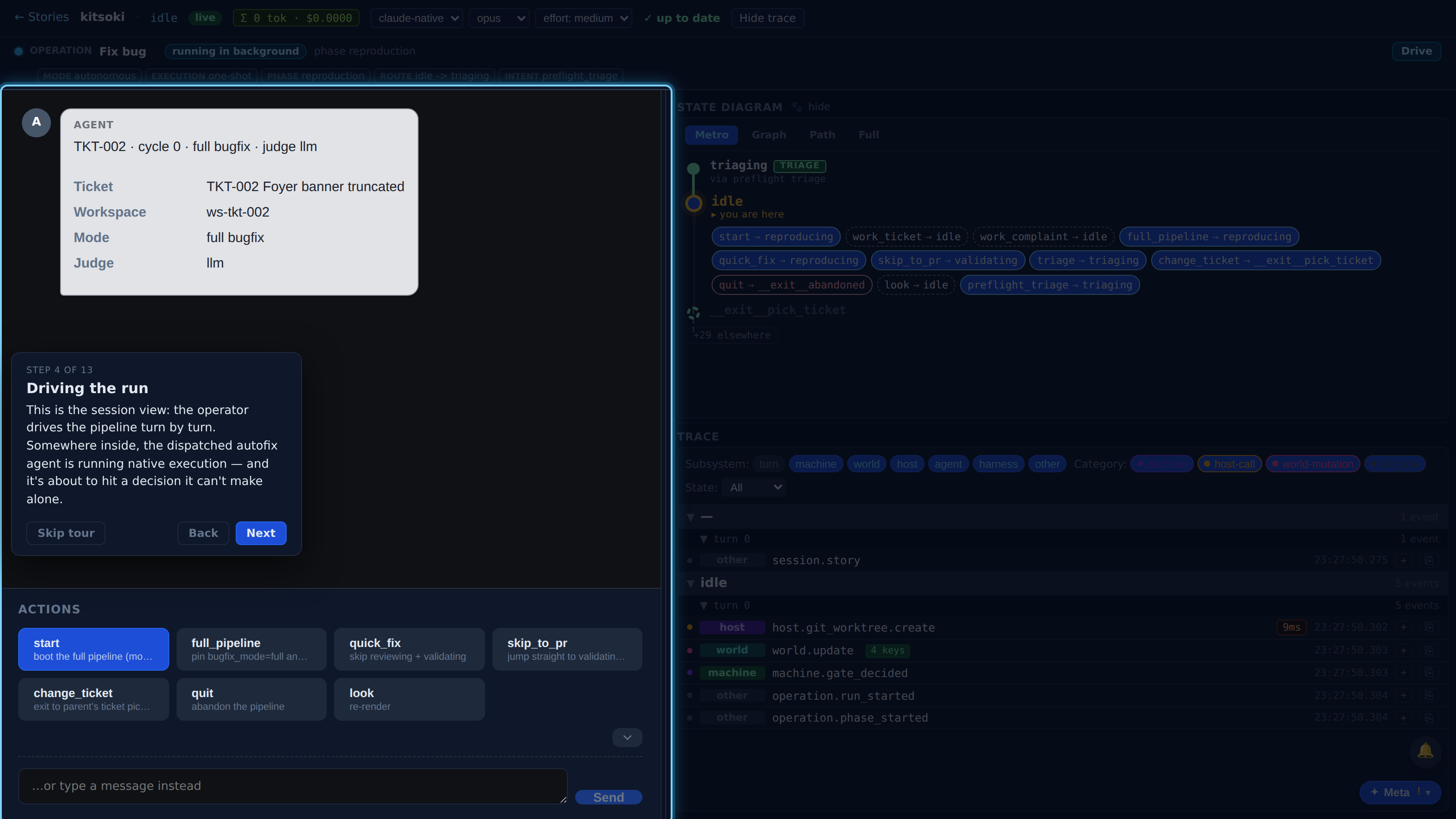Expand details of host.git_worktree.create event

[x=1403, y=627]
